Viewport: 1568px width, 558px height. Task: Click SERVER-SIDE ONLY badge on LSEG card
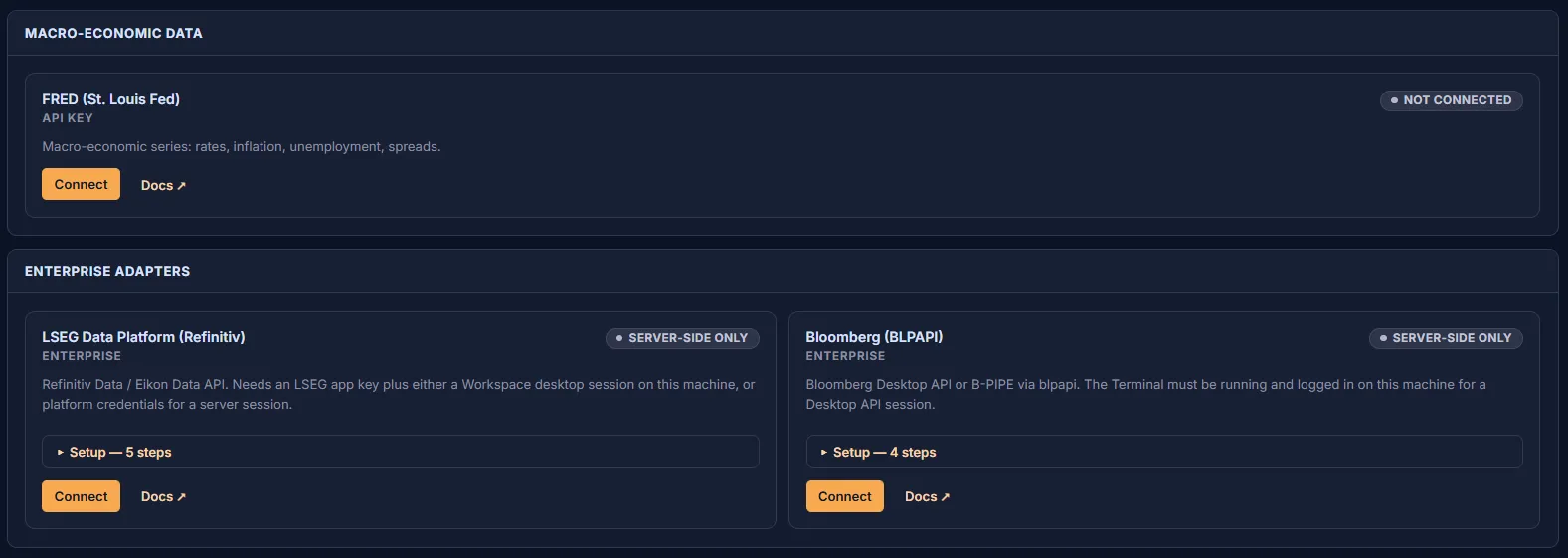tap(682, 338)
